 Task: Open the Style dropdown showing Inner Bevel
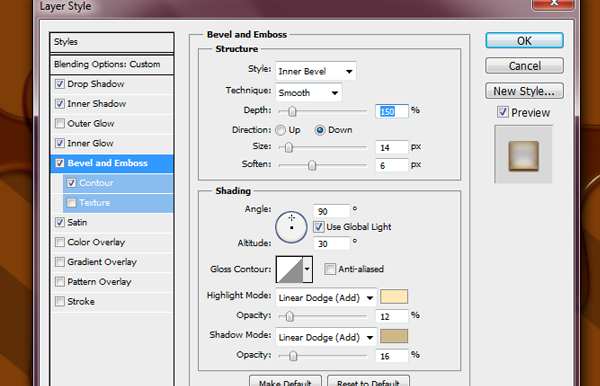point(316,71)
